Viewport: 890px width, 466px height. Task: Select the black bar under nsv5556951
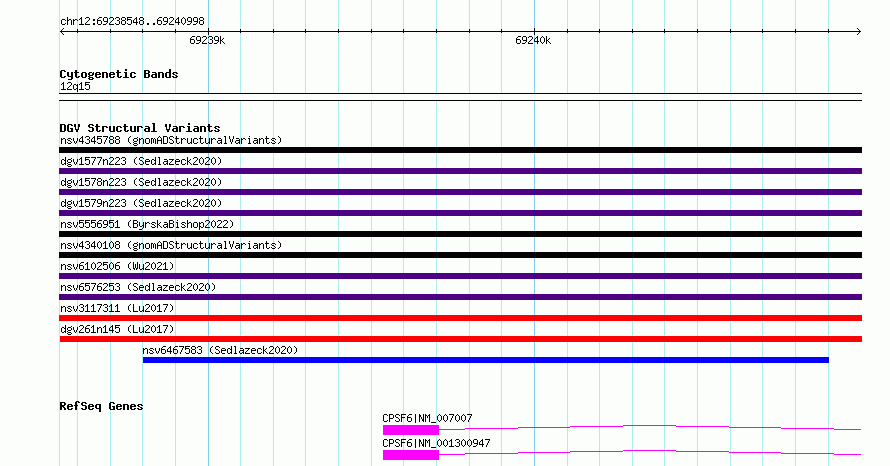(460, 234)
